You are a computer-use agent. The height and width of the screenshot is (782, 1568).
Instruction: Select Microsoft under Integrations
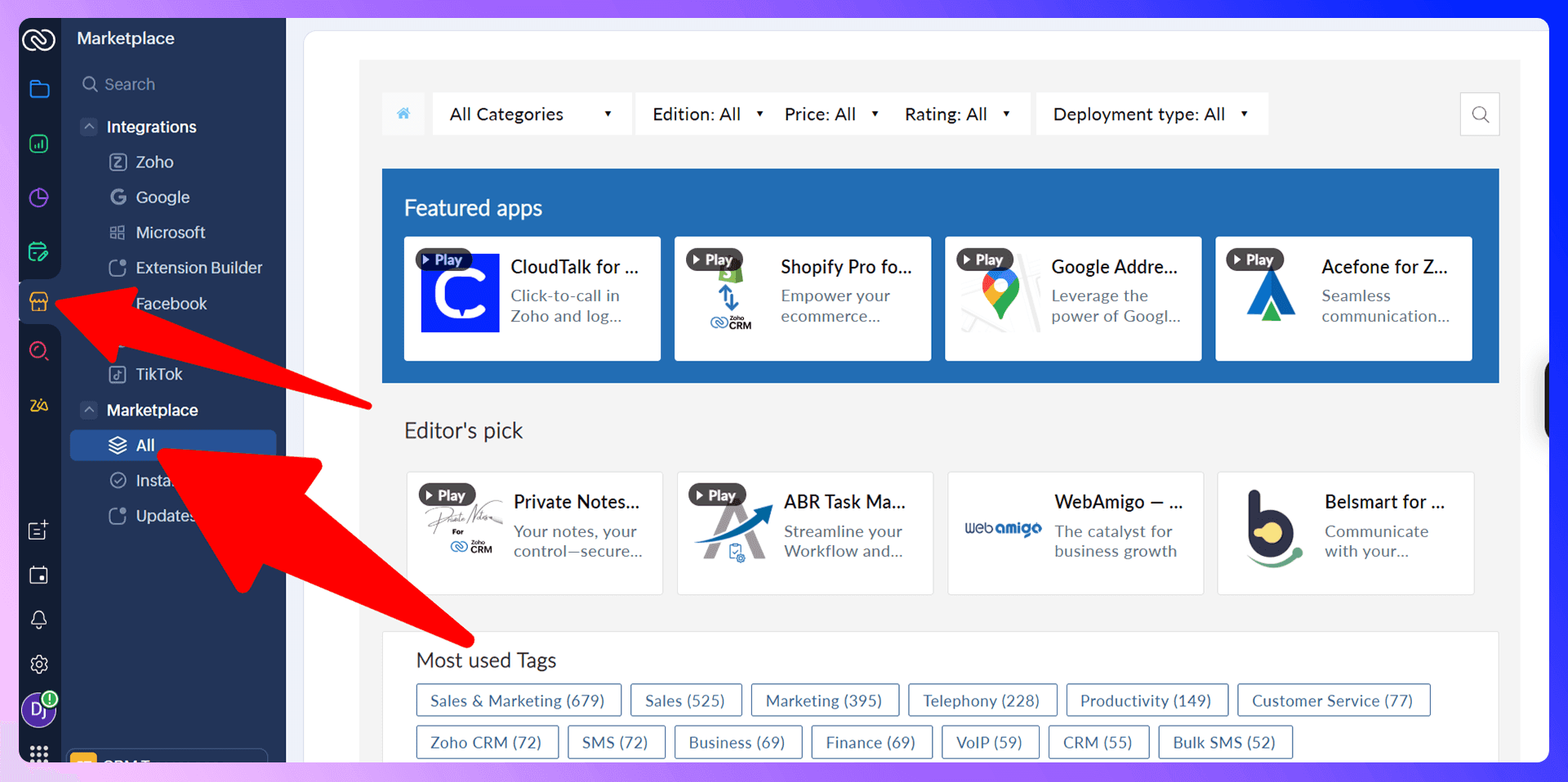(172, 233)
